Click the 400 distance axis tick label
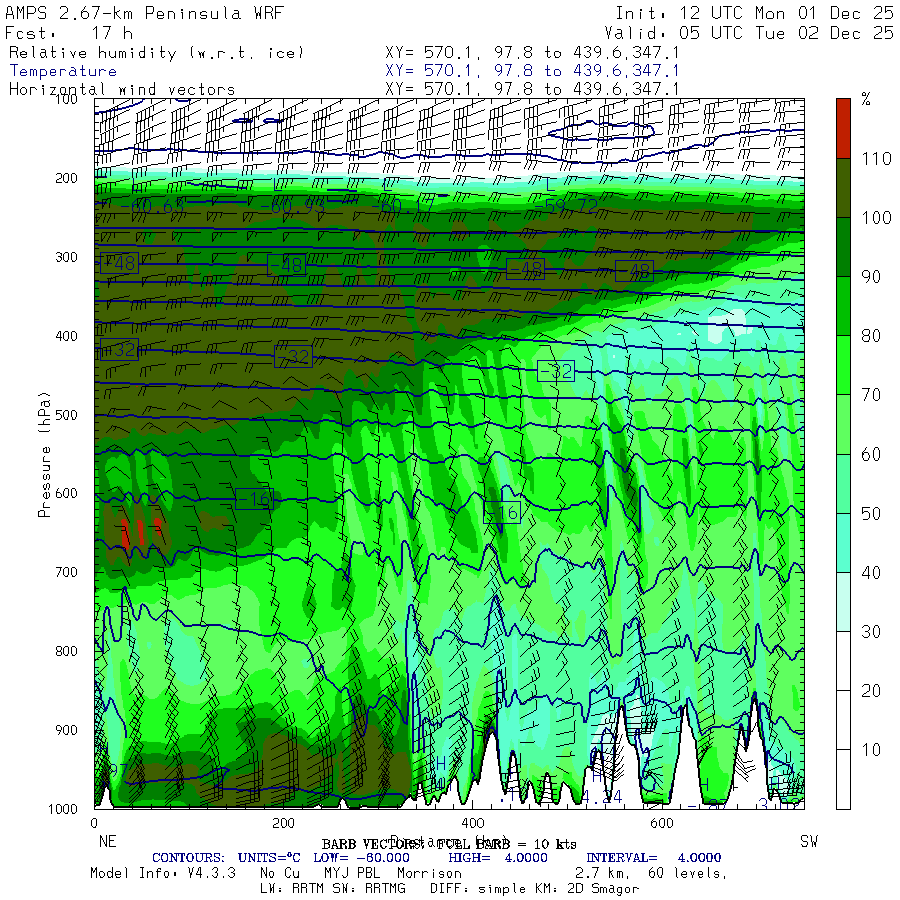The image size is (900, 900). coord(472,823)
